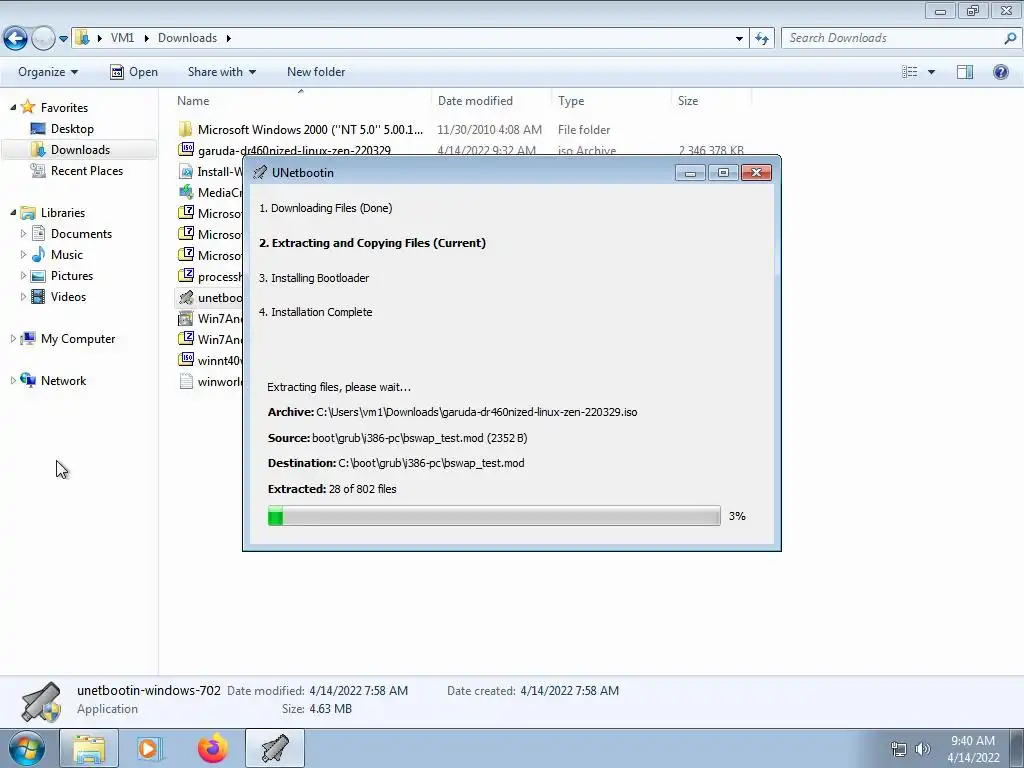The image size is (1024, 768).
Task: Select the unetbootin file icon
Action: click(x=186, y=297)
